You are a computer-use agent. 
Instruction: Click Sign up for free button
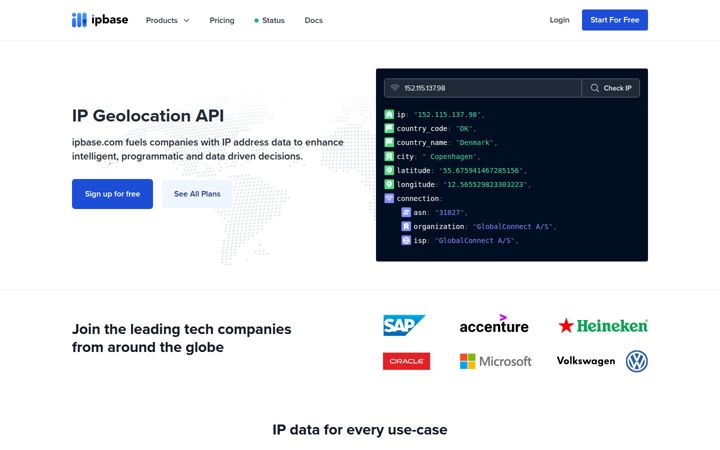click(112, 194)
